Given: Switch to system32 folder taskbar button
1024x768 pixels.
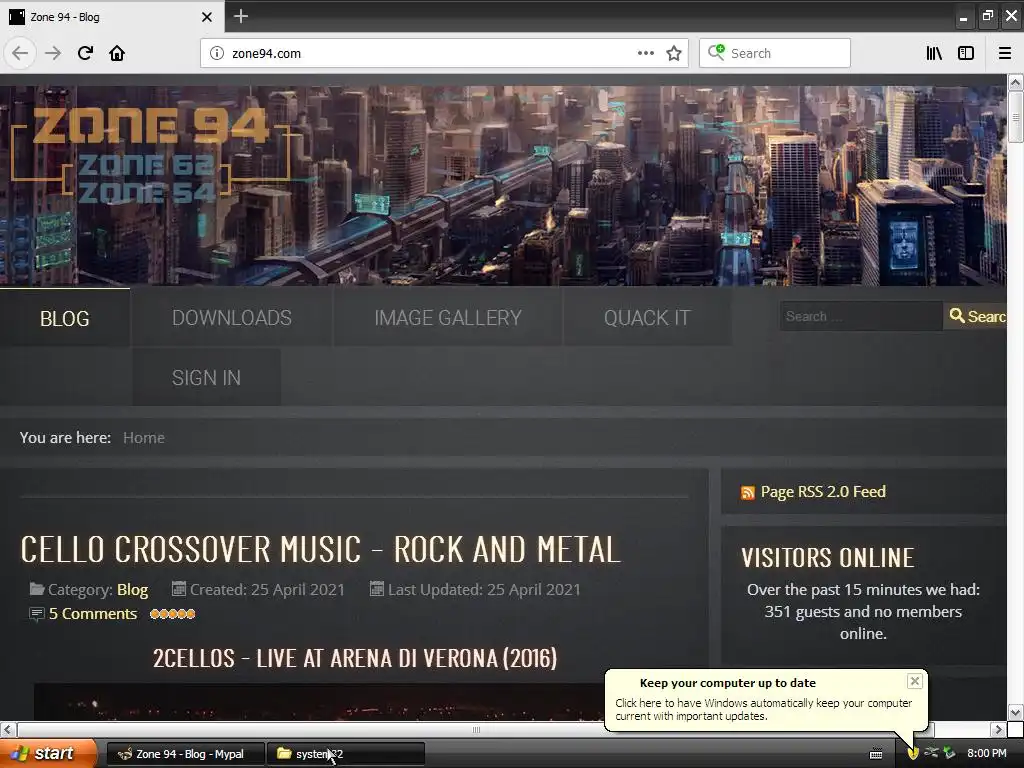Looking at the screenshot, I should [347, 754].
